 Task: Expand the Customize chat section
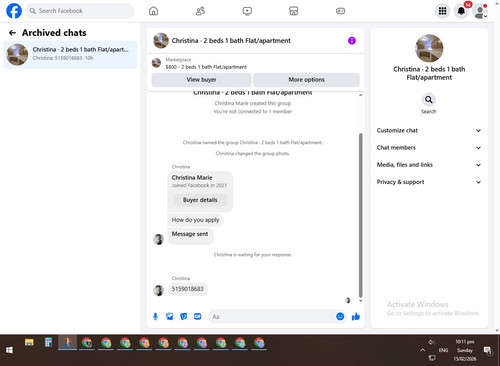tap(429, 131)
